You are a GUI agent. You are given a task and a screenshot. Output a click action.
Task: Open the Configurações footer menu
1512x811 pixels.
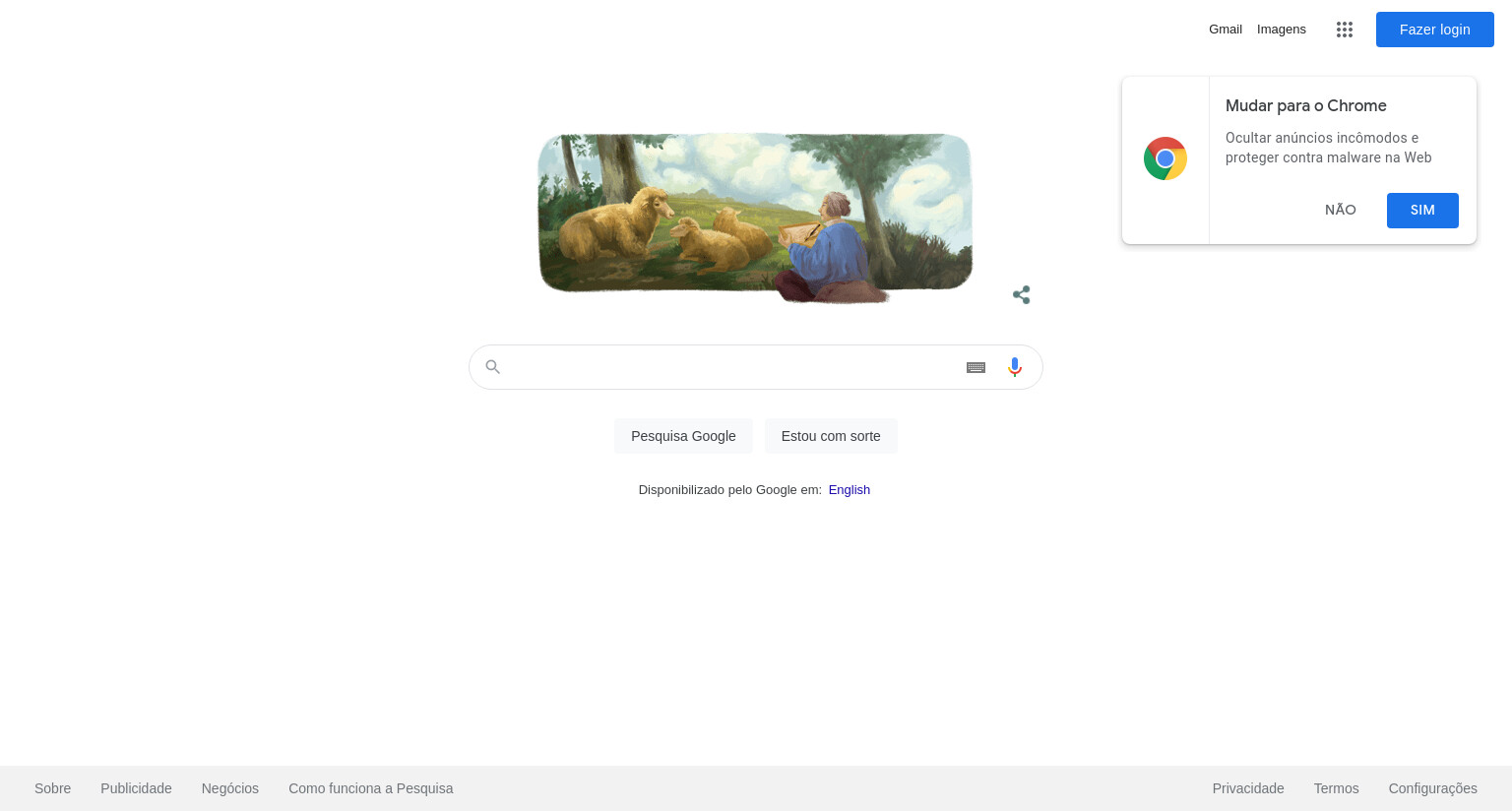click(x=1433, y=788)
